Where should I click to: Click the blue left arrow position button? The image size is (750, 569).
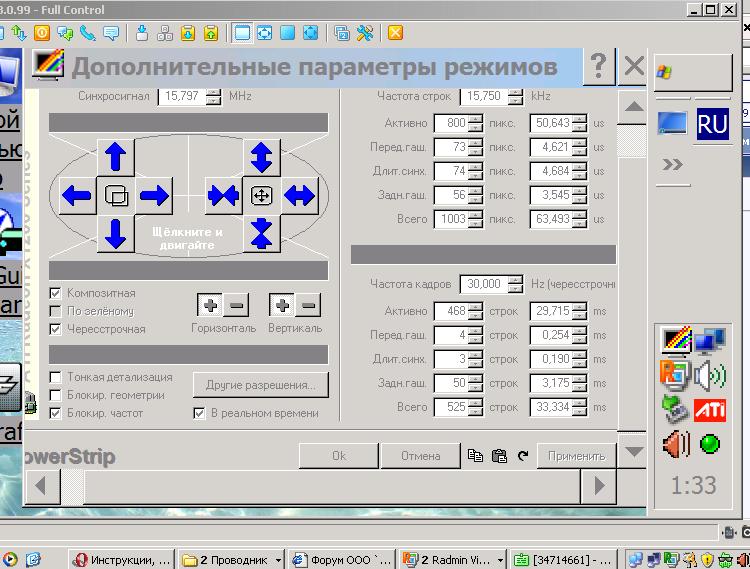(x=76, y=195)
